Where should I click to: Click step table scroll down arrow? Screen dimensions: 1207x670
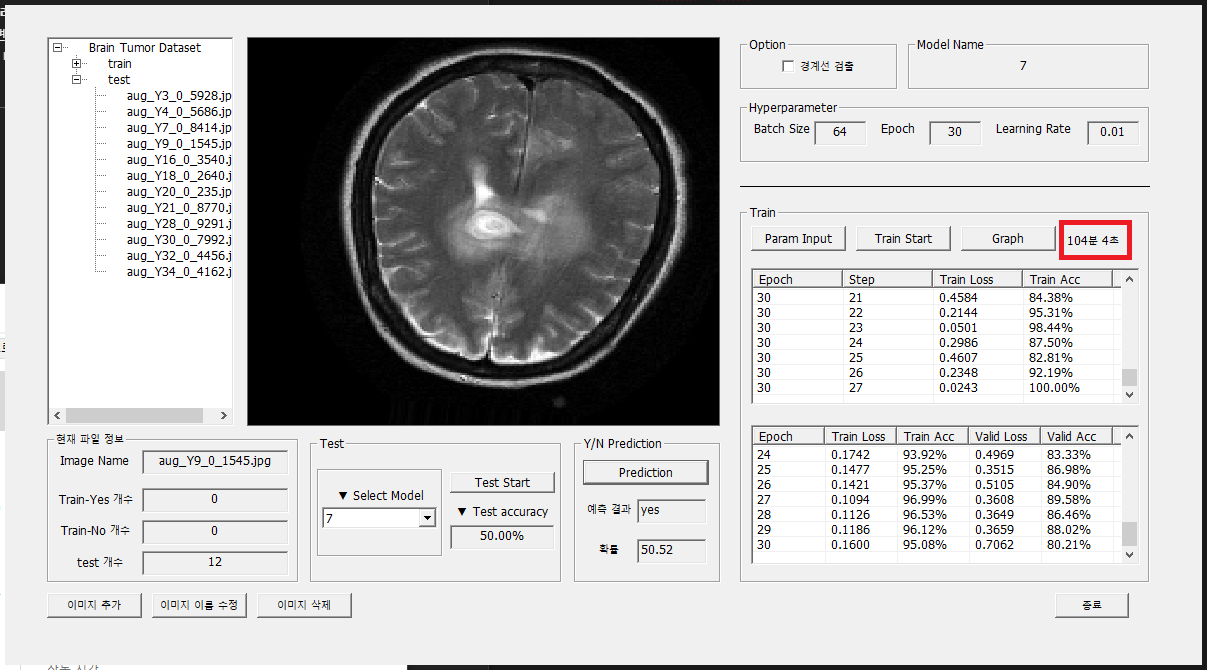(x=1130, y=395)
